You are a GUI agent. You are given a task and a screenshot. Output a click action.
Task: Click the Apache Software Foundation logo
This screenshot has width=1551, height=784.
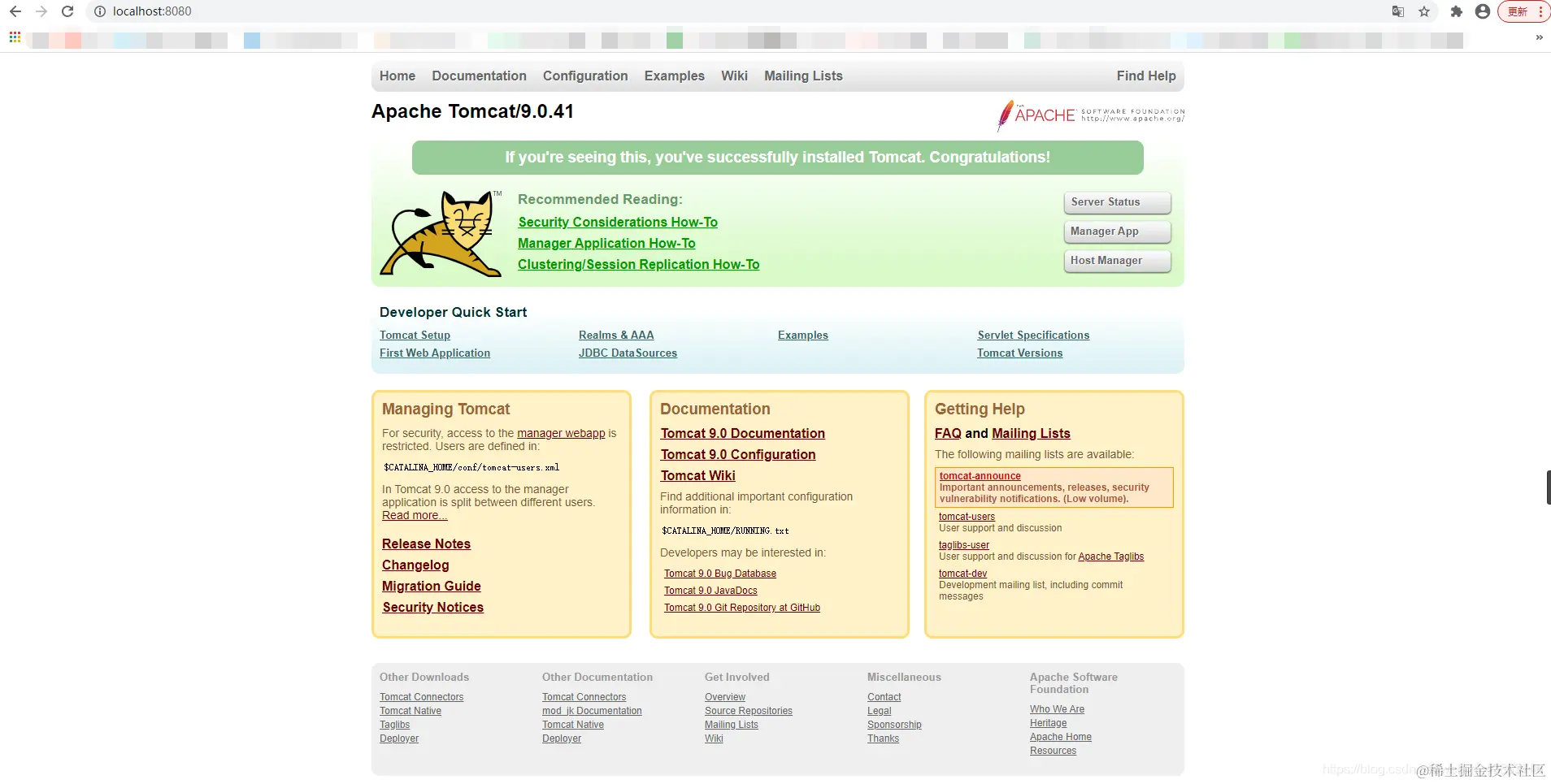[1090, 115]
